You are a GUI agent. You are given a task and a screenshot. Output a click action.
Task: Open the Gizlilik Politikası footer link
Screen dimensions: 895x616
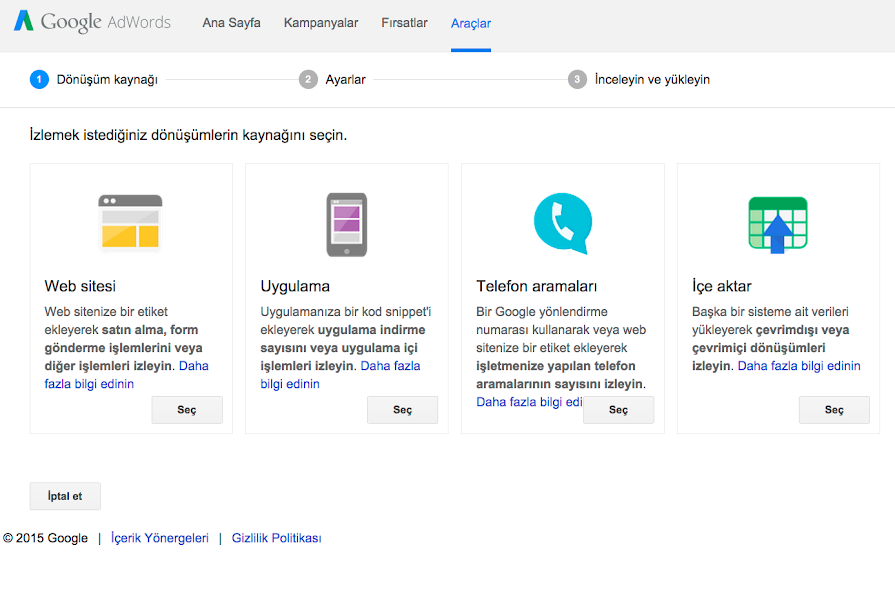click(x=276, y=538)
